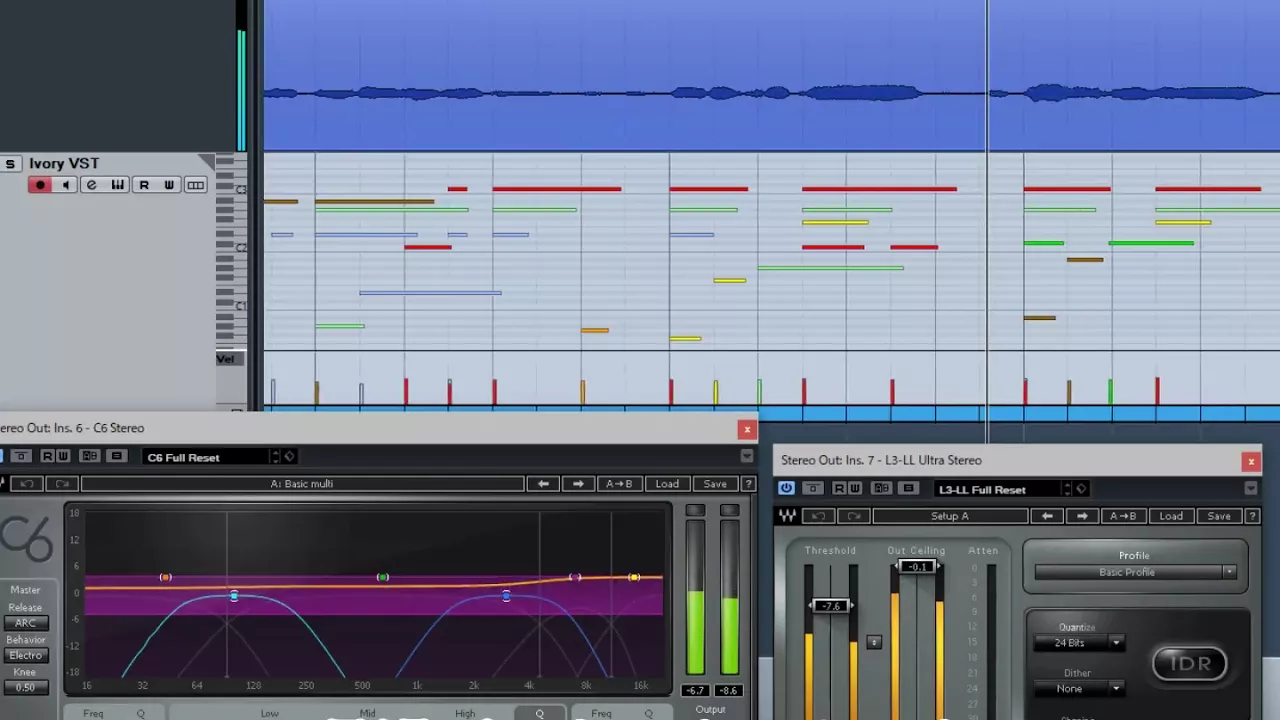Click A→B copy button in C6

pos(619,484)
